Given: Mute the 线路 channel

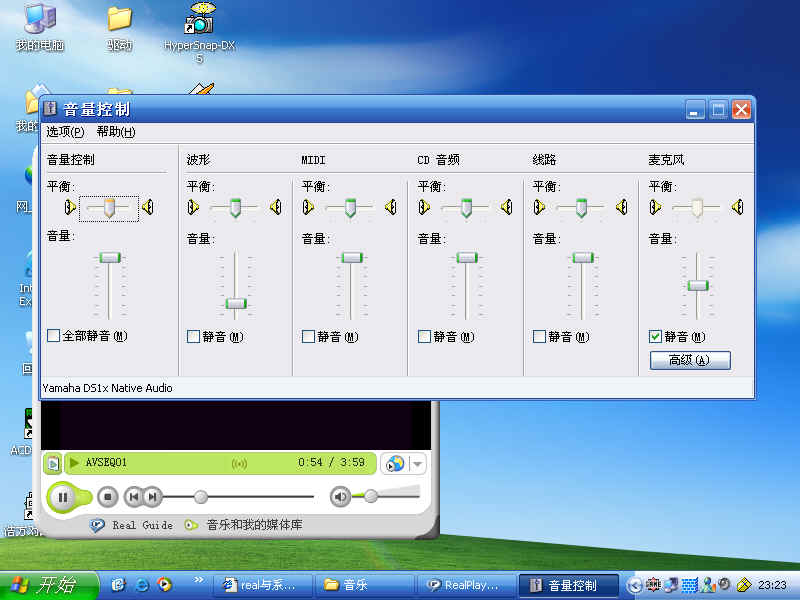Looking at the screenshot, I should 539,337.
